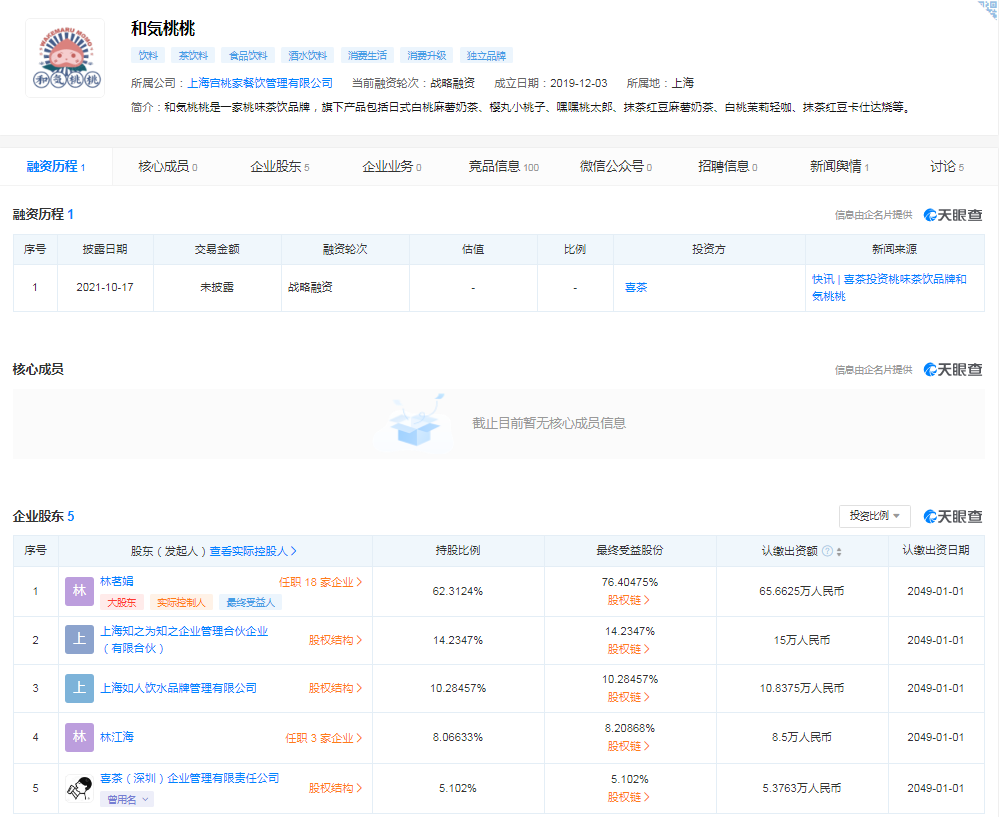Click the avatar beside 上海如人饮水品牌管理有限公司

[x=79, y=688]
